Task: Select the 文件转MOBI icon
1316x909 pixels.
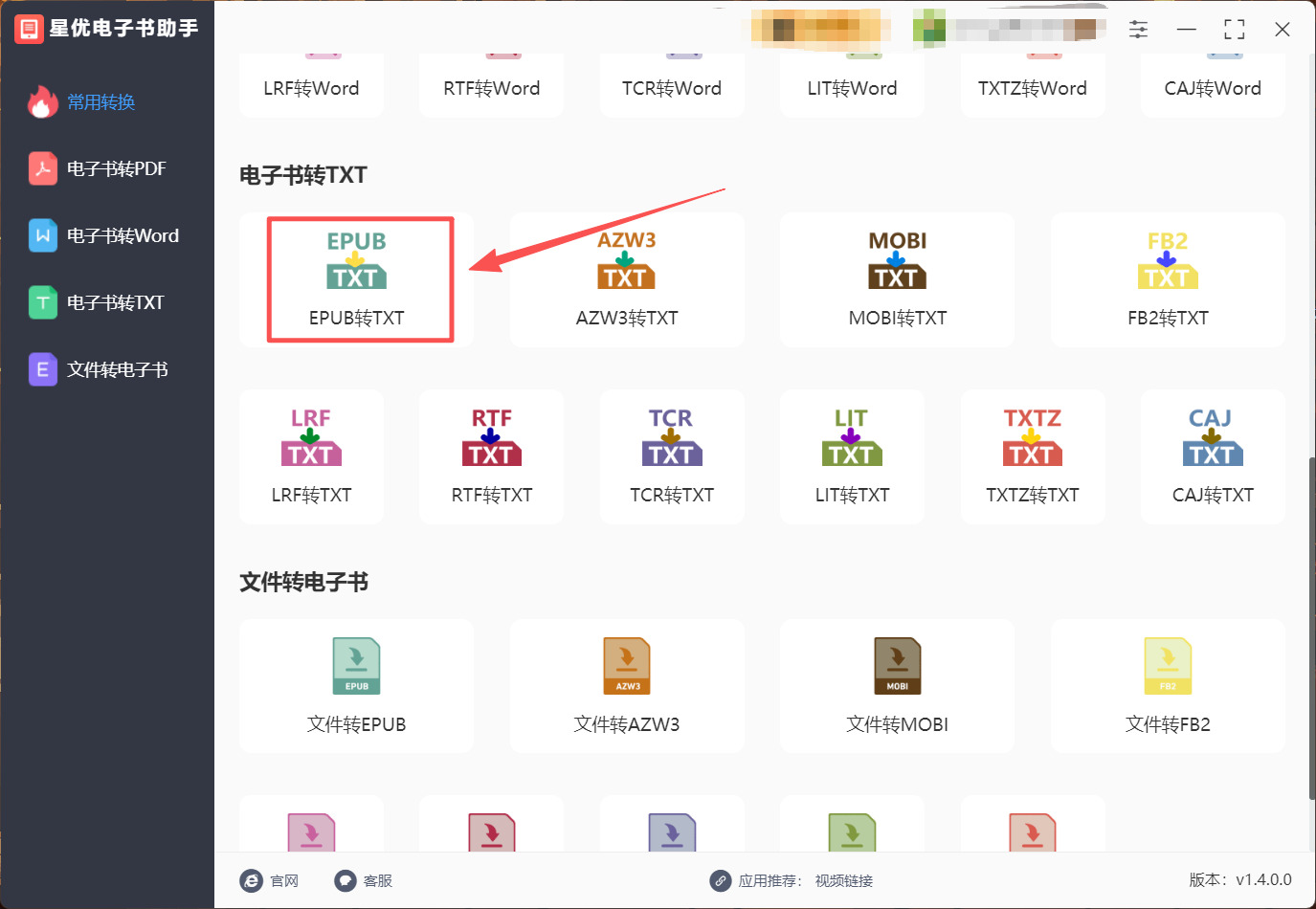Action: click(897, 686)
